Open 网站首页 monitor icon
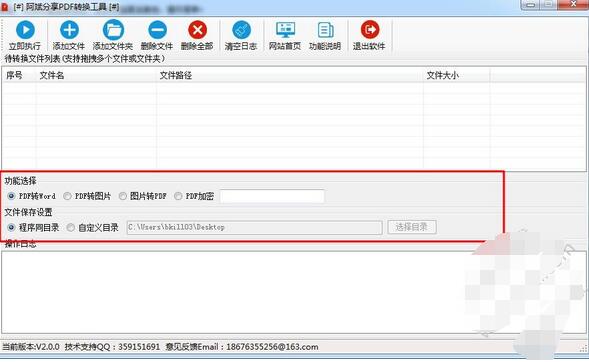 click(285, 30)
